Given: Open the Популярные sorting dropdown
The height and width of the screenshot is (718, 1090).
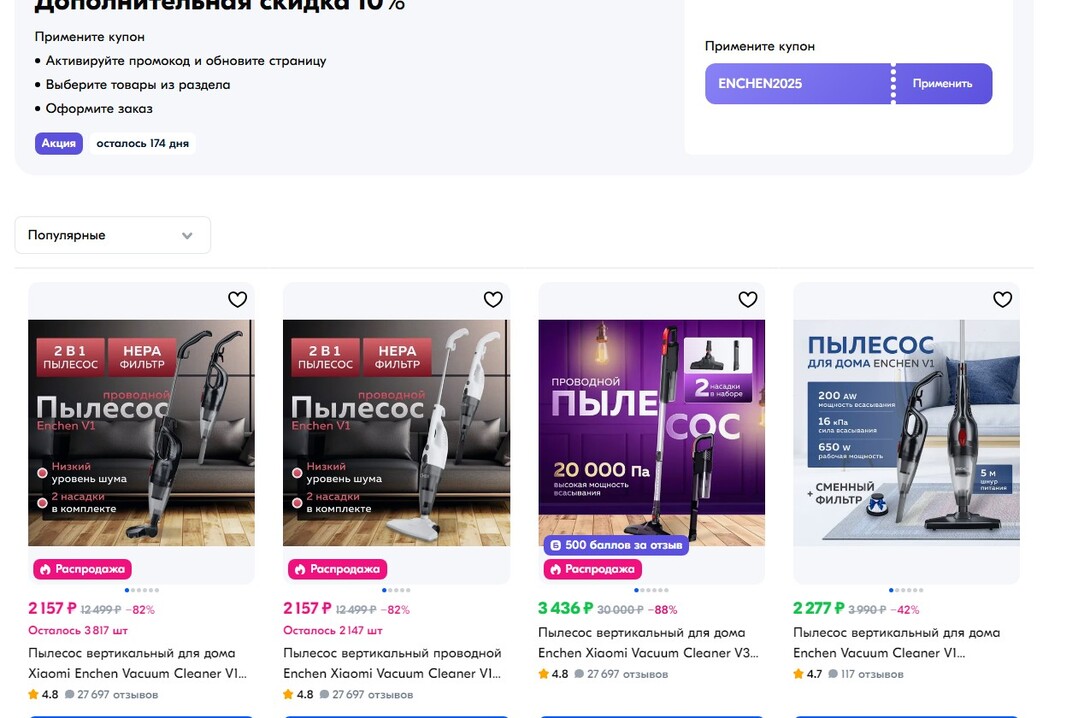Looking at the screenshot, I should (x=113, y=235).
